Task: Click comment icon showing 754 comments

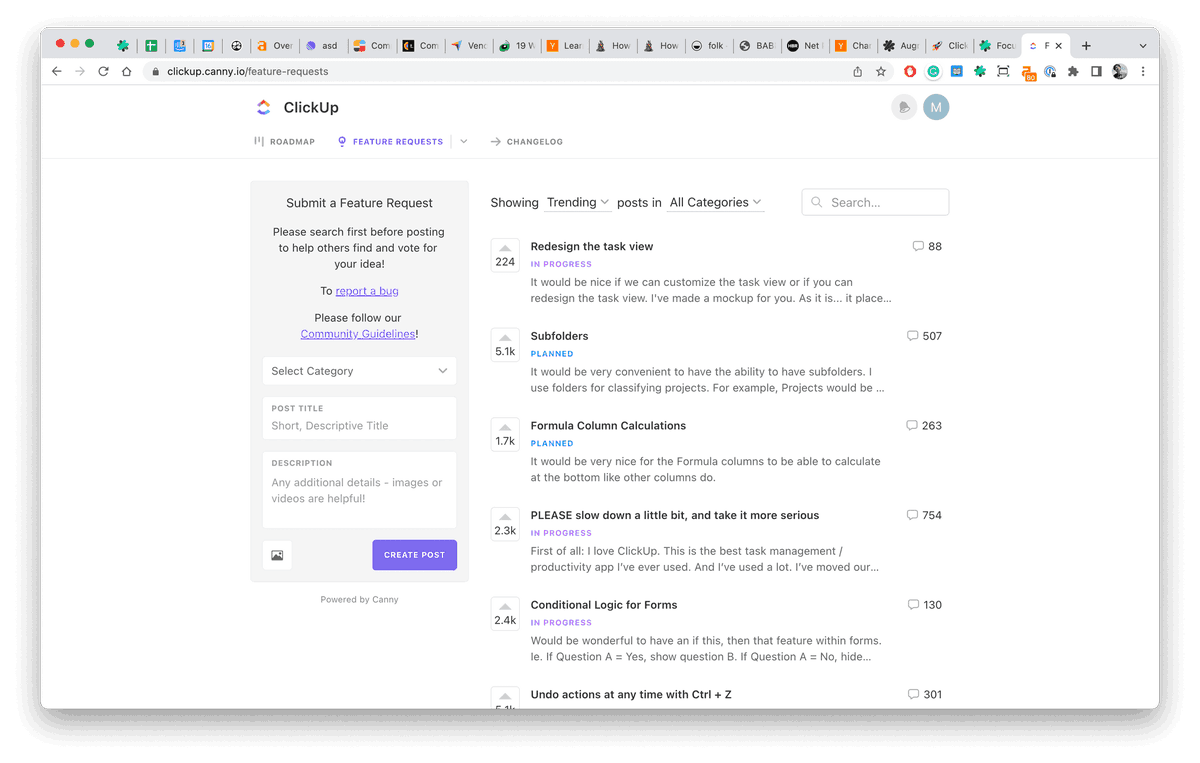Action: (912, 515)
